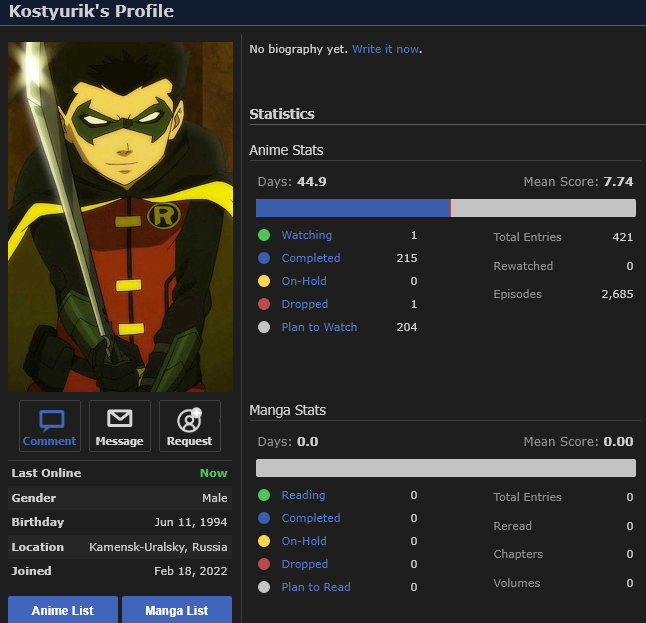The image size is (646, 623).
Task: Open Plan to Watch link
Action: tap(319, 327)
